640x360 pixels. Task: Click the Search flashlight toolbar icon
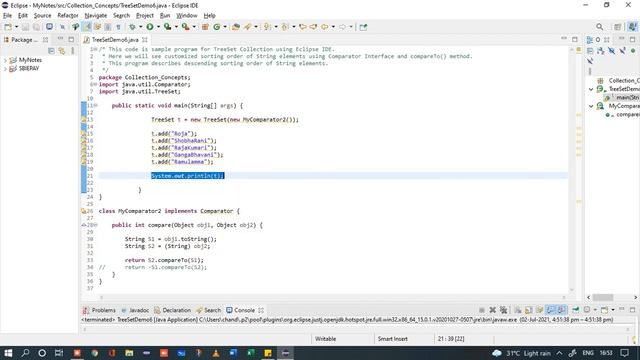[247, 27]
